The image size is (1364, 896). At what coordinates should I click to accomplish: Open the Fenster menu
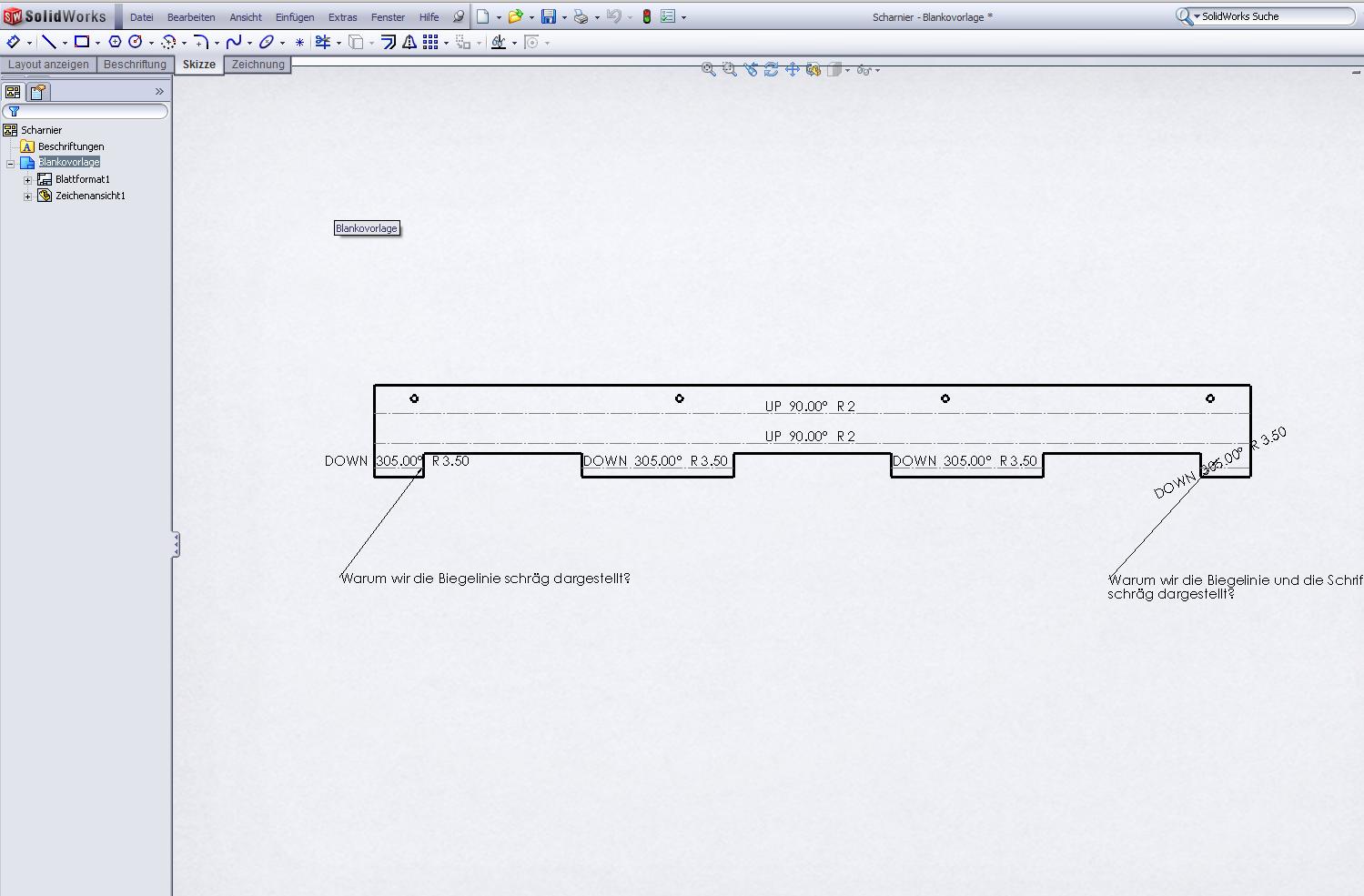click(388, 17)
